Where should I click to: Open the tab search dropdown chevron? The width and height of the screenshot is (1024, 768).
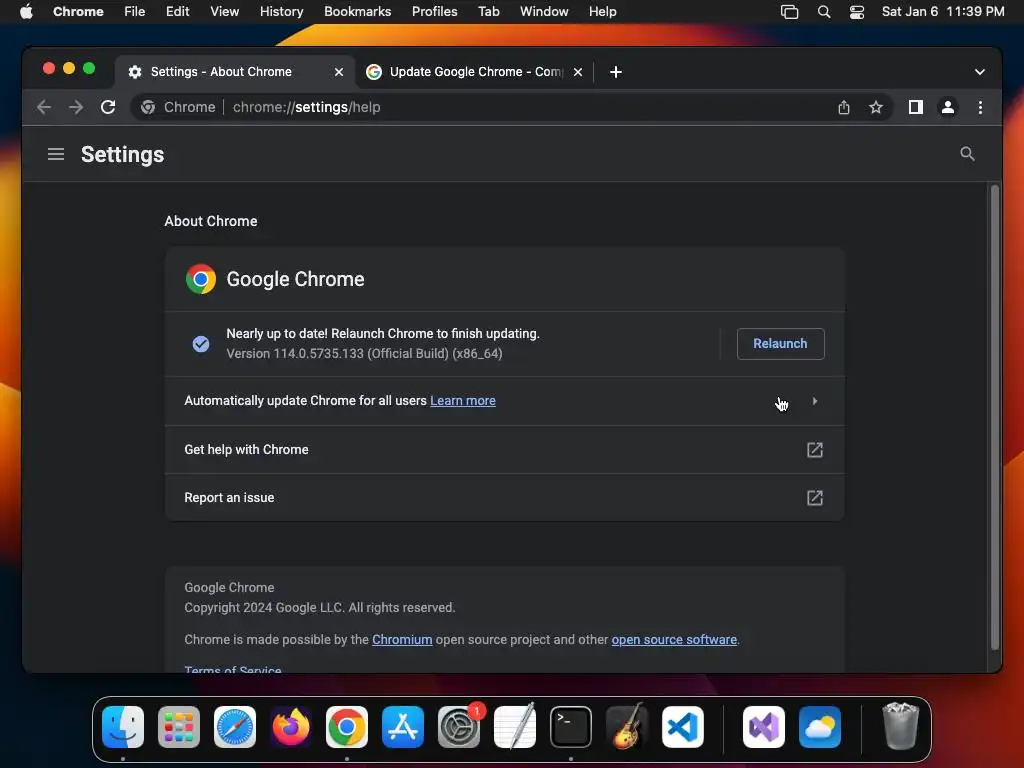click(x=980, y=72)
